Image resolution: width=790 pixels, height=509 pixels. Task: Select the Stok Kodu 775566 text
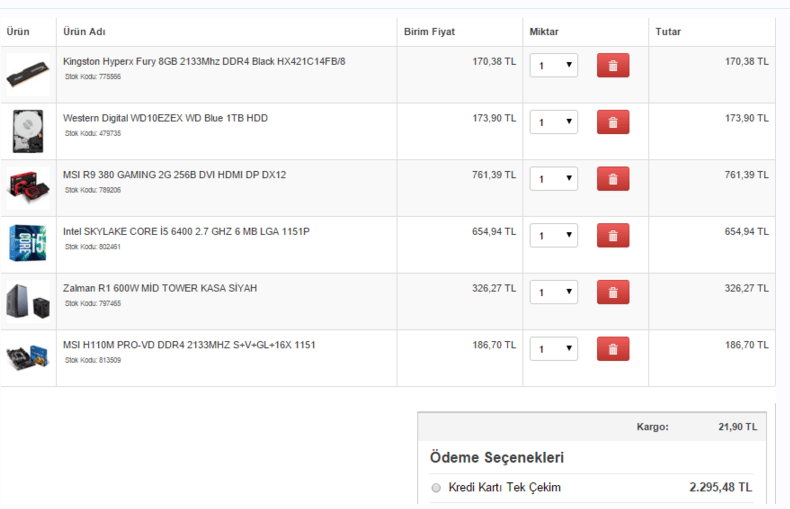pos(93,77)
